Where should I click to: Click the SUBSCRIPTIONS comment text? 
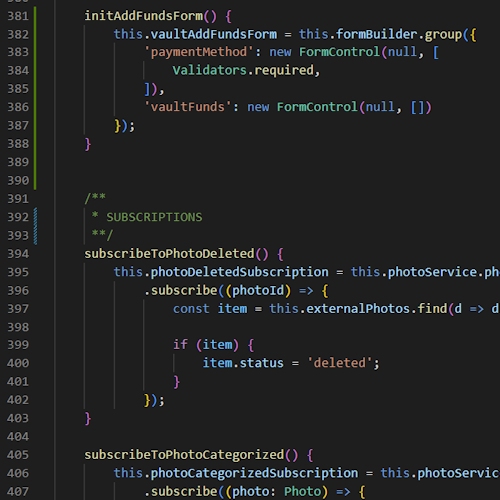click(154, 217)
